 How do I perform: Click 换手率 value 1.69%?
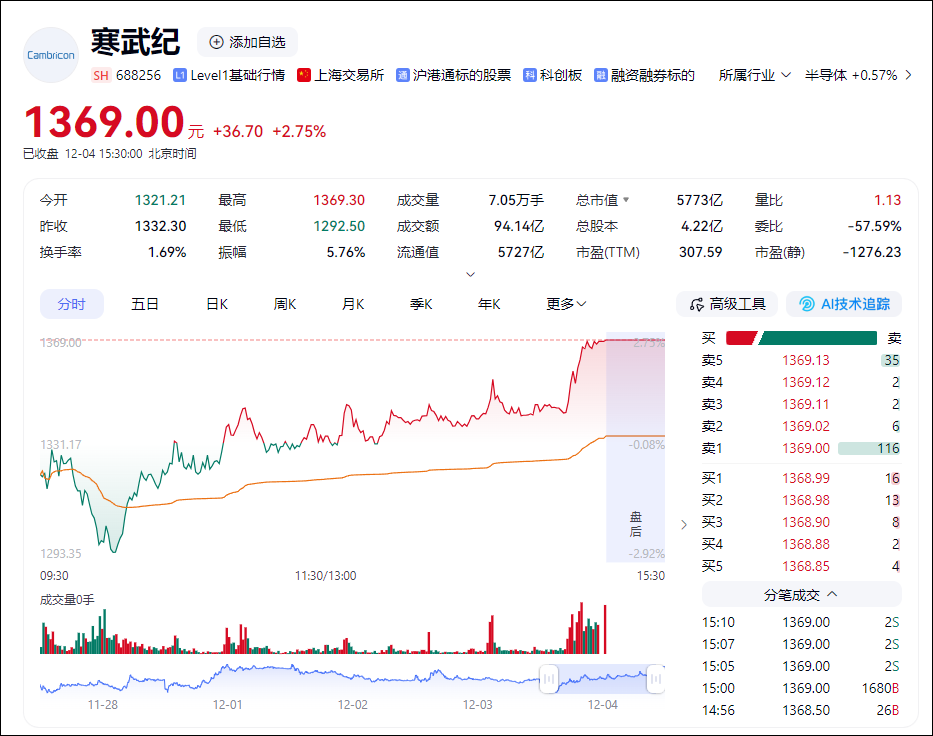(x=167, y=252)
